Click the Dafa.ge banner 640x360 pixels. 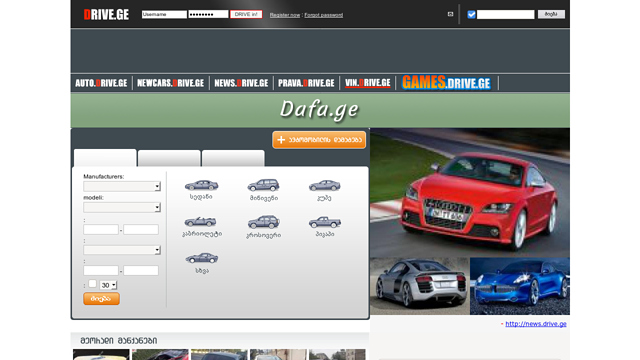[x=320, y=110]
